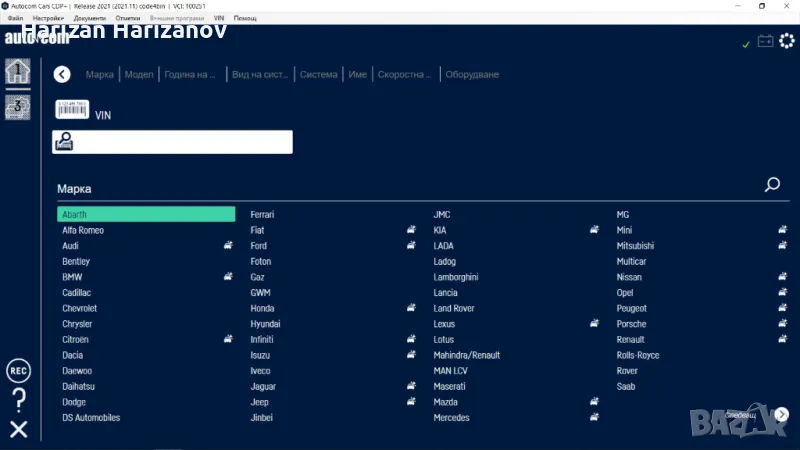Image resolution: width=800 pixels, height=450 pixels.
Task: Go to next page of brands arrow
Action: [x=782, y=414]
